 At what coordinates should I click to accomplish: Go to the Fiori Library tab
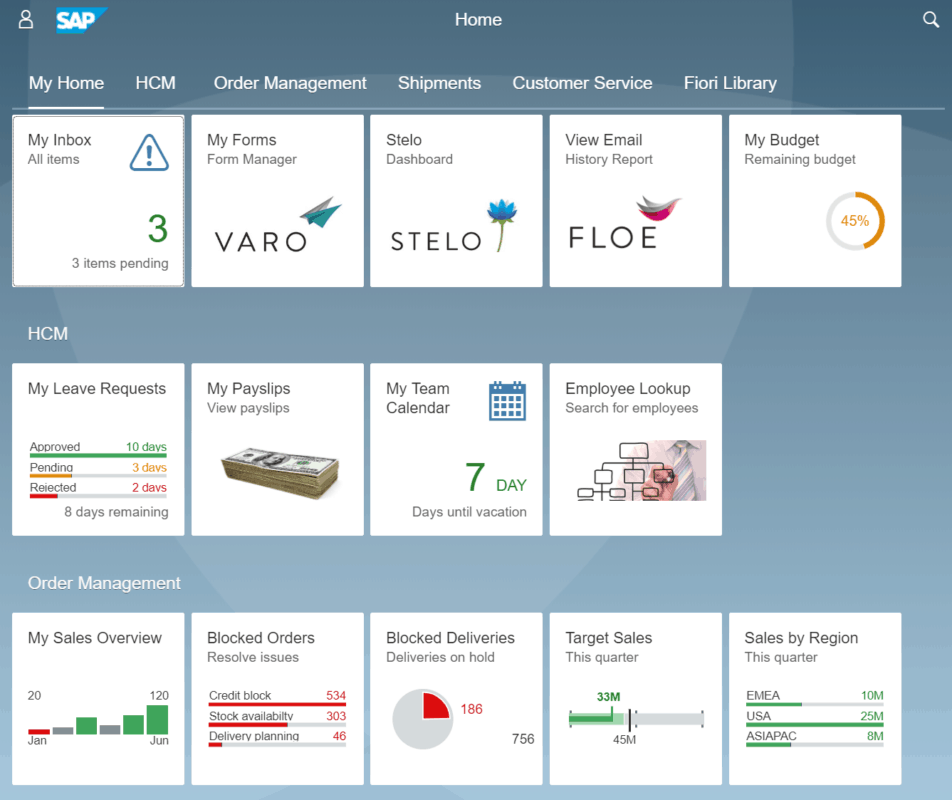coord(730,83)
